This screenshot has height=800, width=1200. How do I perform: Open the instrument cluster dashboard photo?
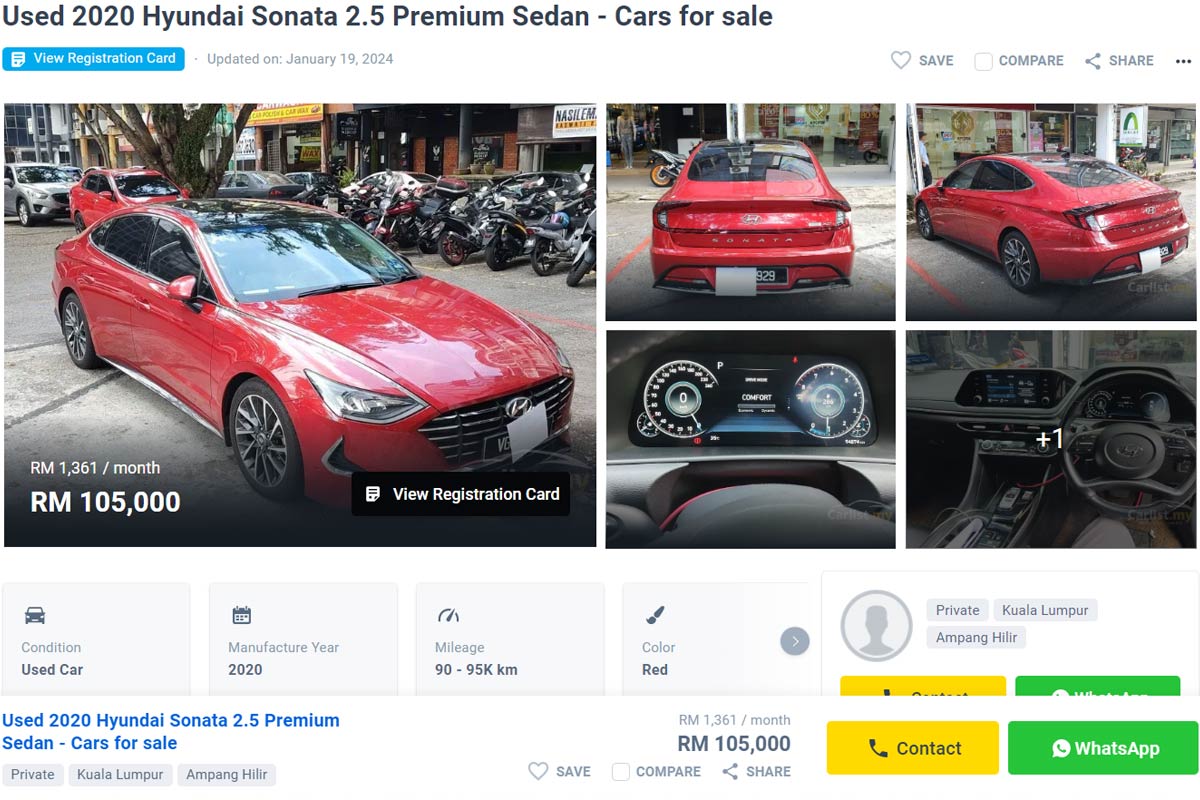pos(750,439)
